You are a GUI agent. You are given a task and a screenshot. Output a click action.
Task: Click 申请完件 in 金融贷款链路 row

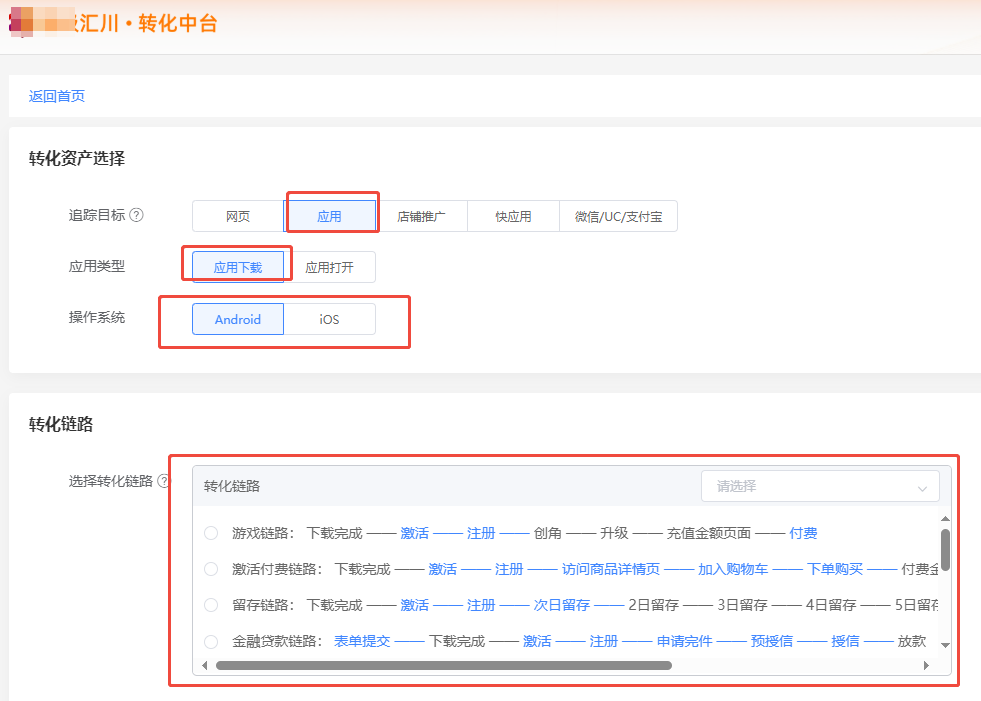(x=684, y=642)
